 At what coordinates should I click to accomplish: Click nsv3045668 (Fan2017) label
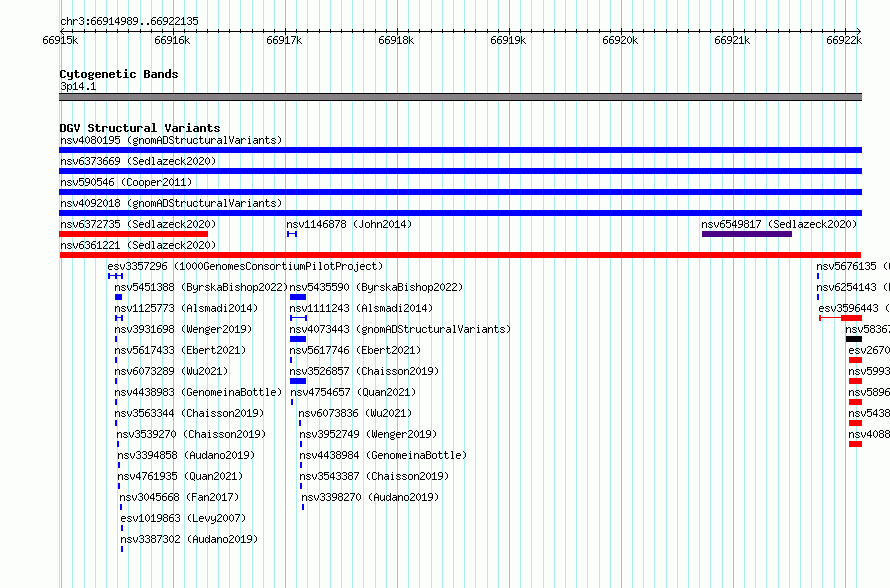click(x=179, y=497)
